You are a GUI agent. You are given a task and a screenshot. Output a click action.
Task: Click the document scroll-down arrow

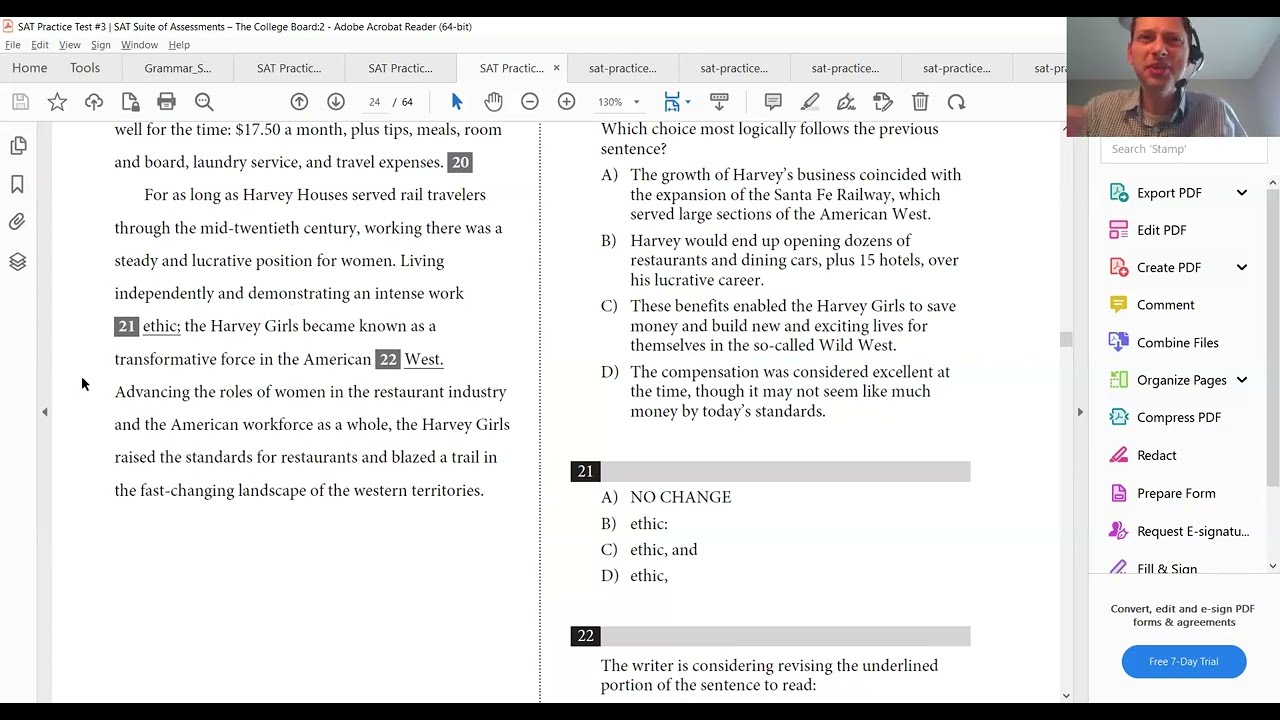click(1066, 696)
